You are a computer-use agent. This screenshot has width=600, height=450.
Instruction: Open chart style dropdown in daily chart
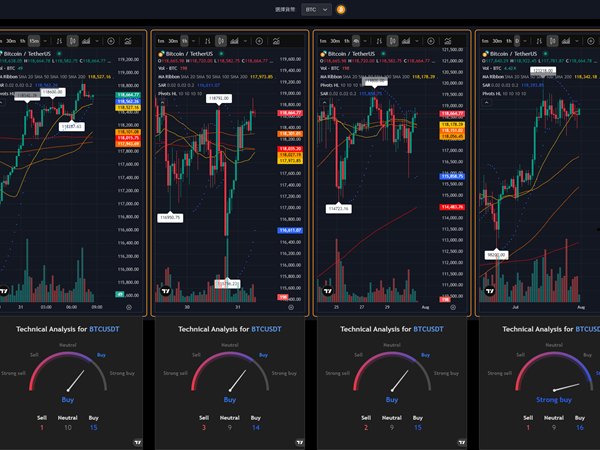click(577, 41)
